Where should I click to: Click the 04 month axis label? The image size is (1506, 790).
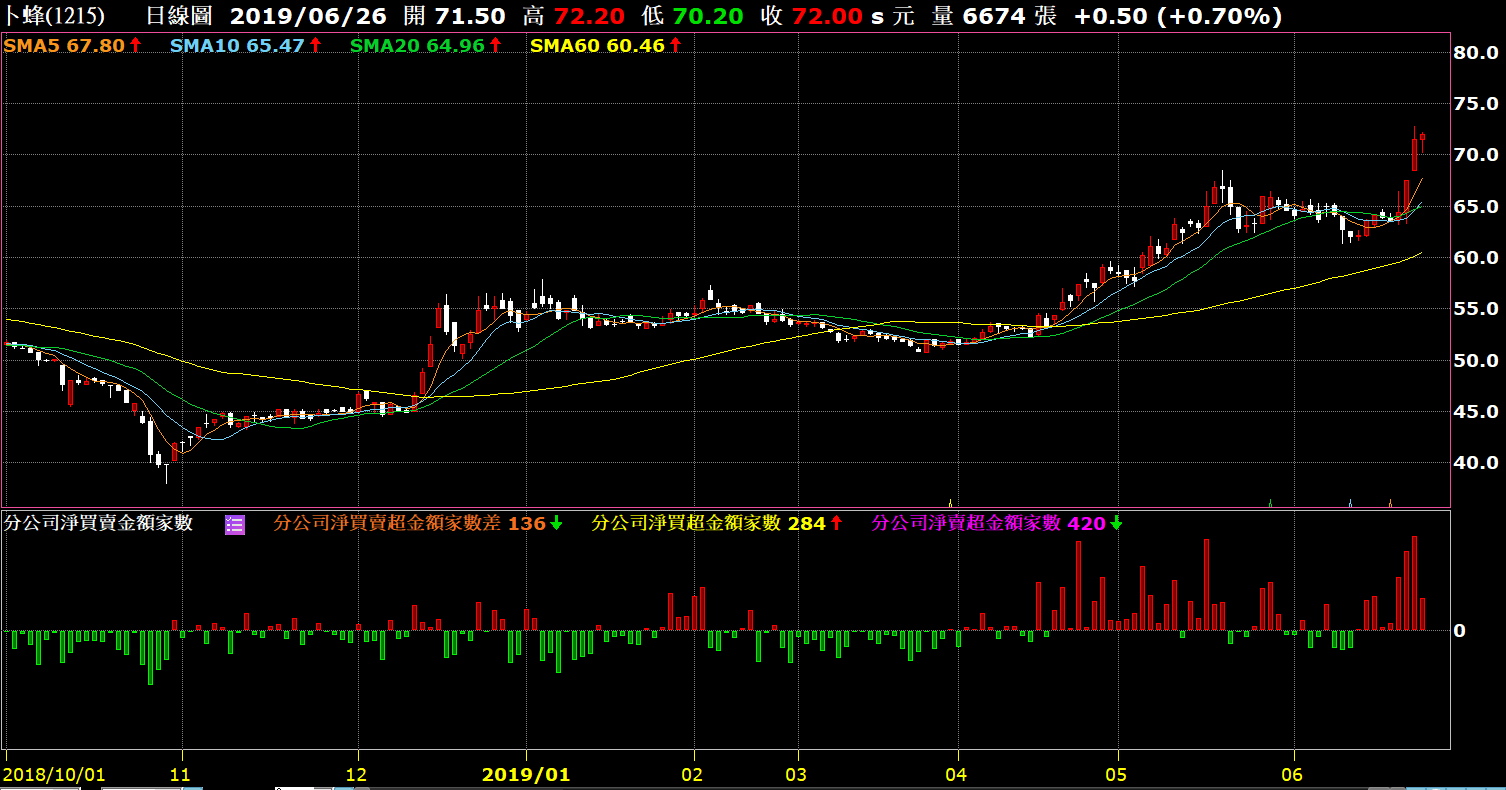coord(957,774)
